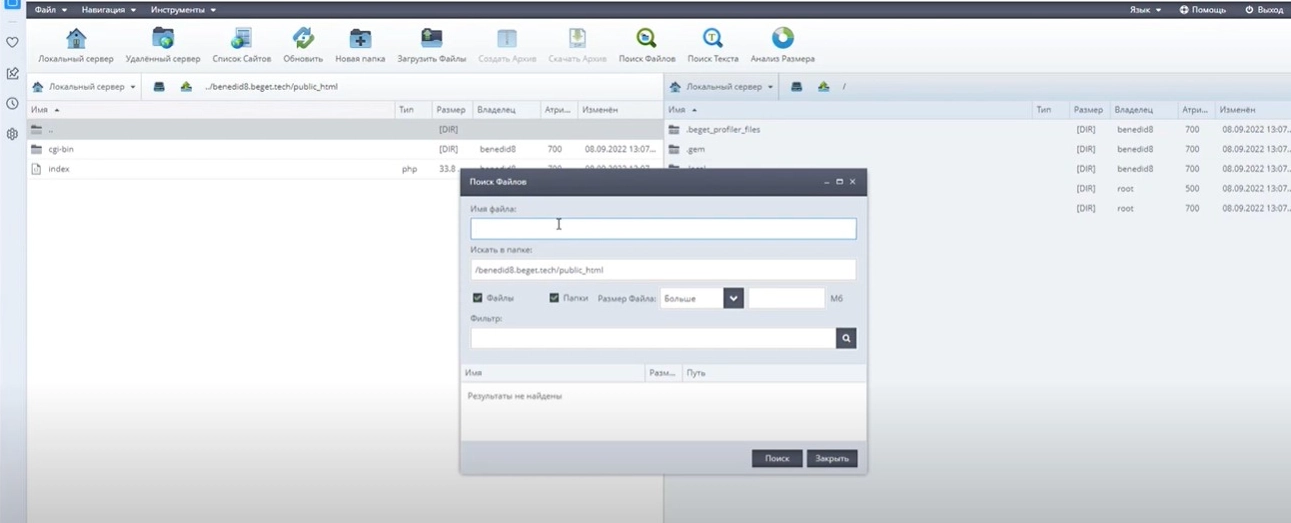Click the heart favorites sidebar icon
The height and width of the screenshot is (523, 1291).
click(x=12, y=43)
